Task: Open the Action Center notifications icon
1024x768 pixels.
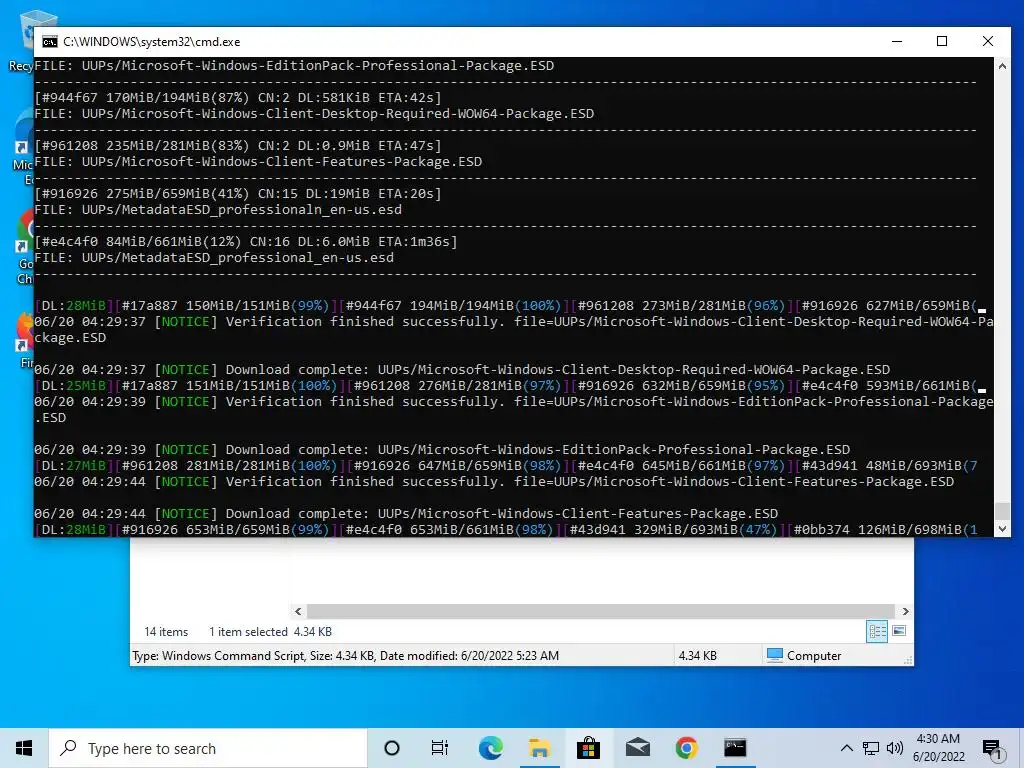Action: click(992, 749)
